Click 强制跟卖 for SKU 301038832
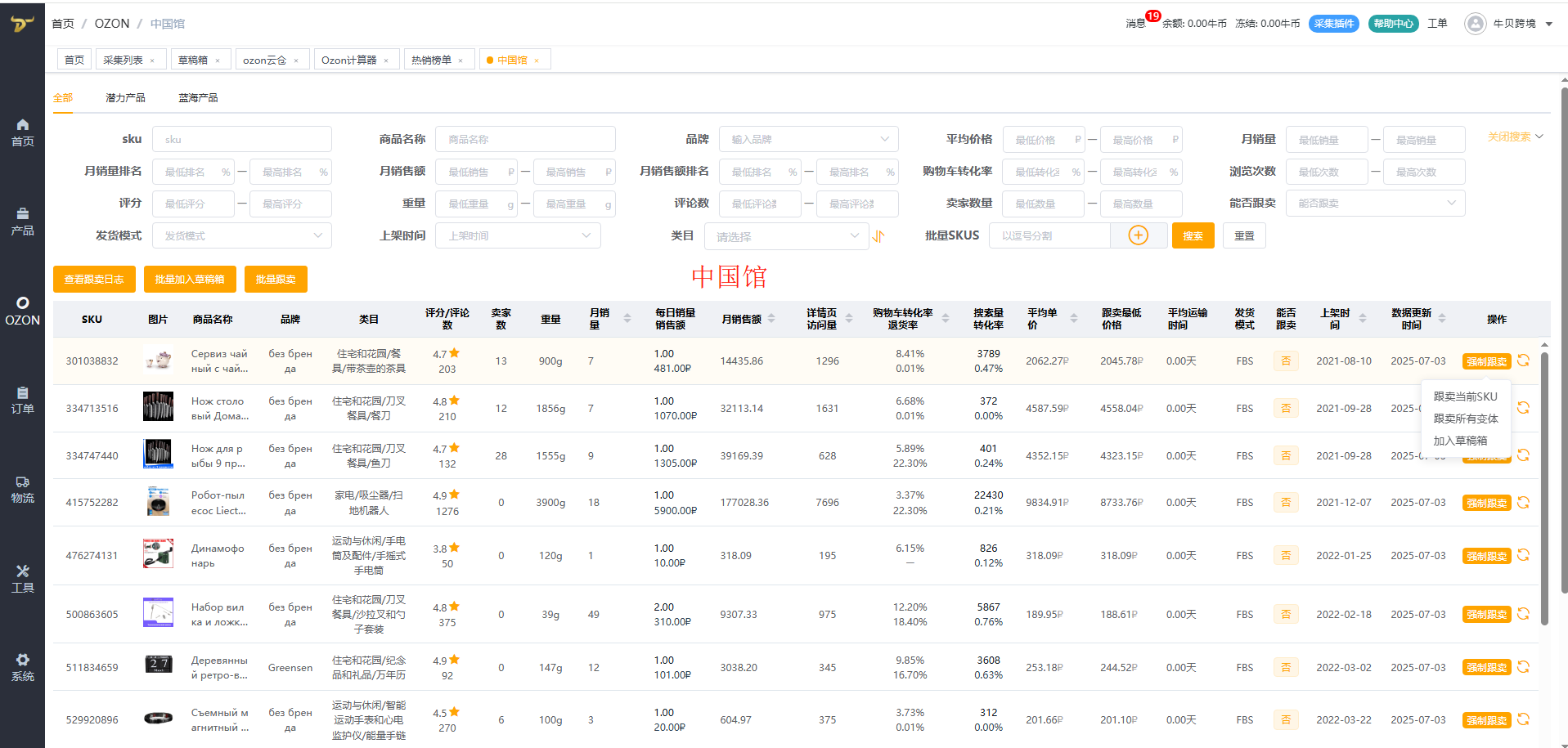1568x748 pixels. pyautogui.click(x=1486, y=361)
